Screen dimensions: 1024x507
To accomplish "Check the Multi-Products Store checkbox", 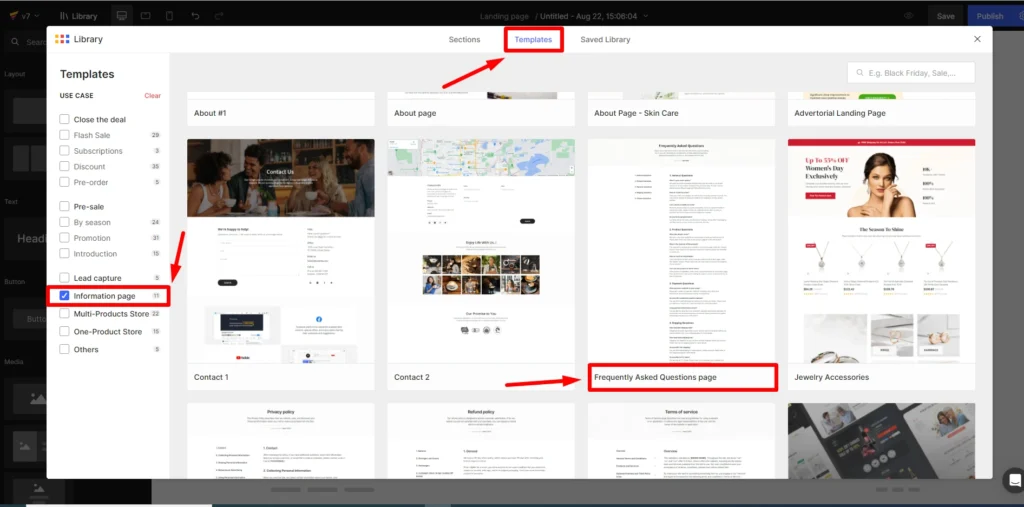I will coord(64,314).
